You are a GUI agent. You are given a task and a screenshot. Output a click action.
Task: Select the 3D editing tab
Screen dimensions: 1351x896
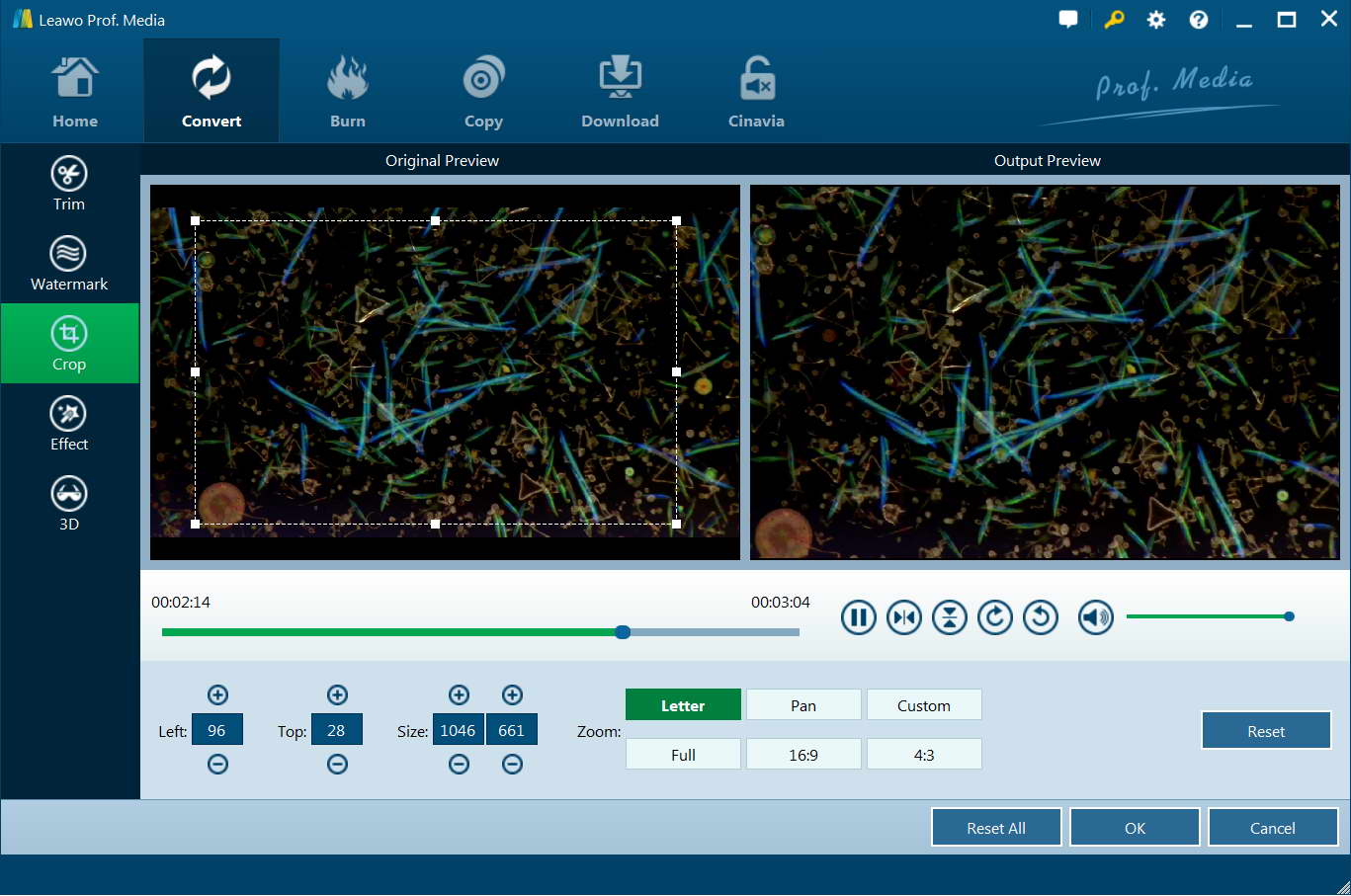(x=69, y=504)
